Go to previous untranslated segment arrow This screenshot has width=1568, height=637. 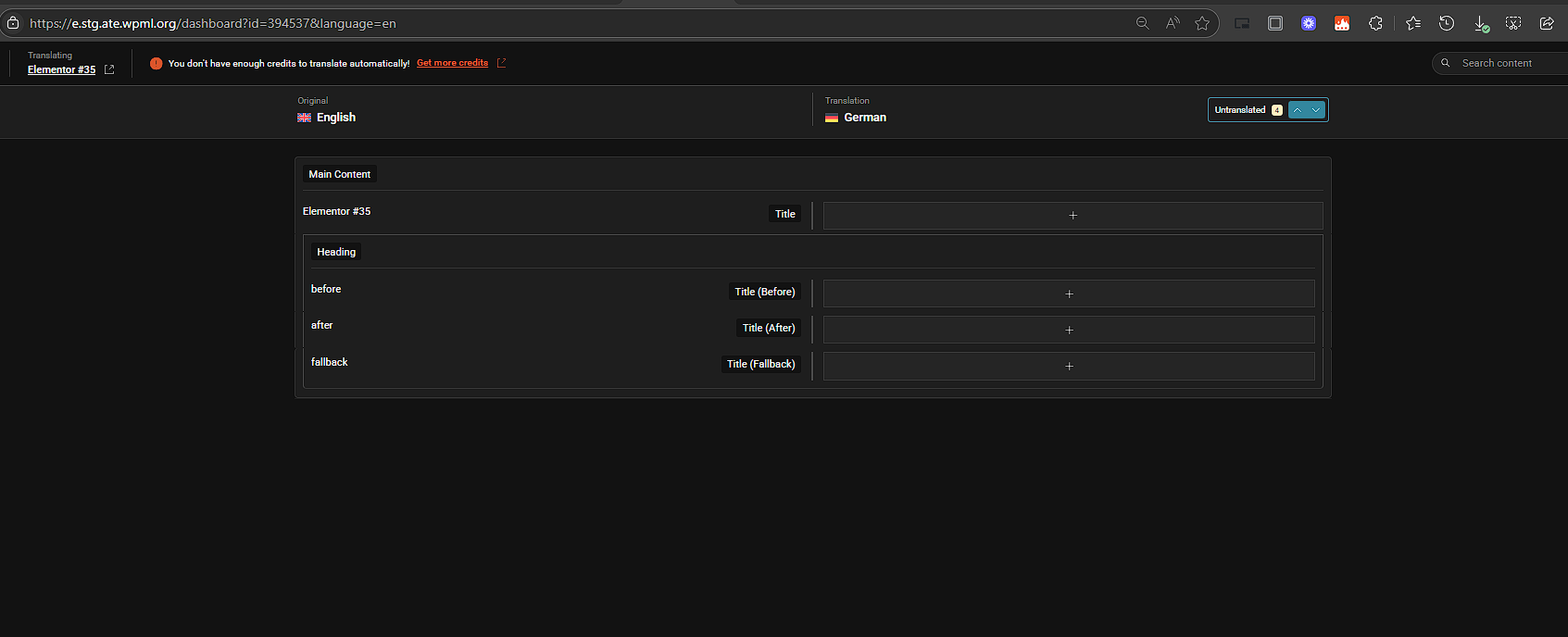click(x=1298, y=110)
